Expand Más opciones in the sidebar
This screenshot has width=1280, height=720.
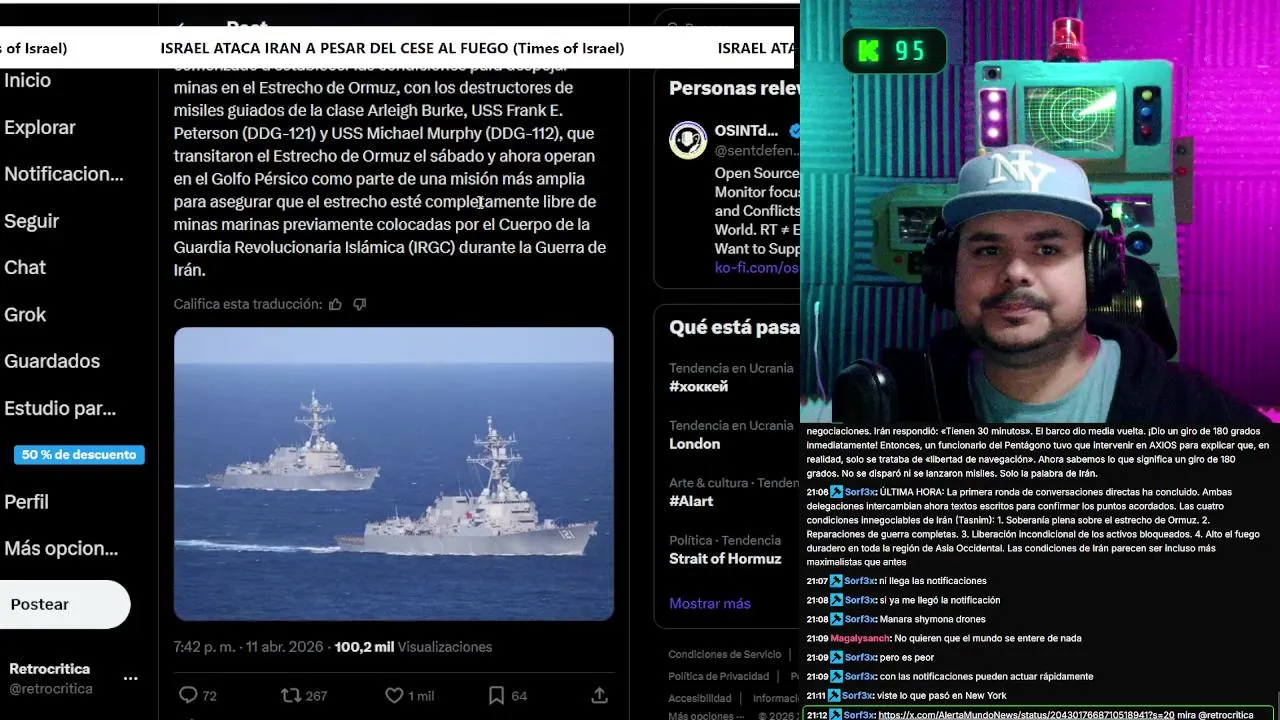tap(61, 548)
